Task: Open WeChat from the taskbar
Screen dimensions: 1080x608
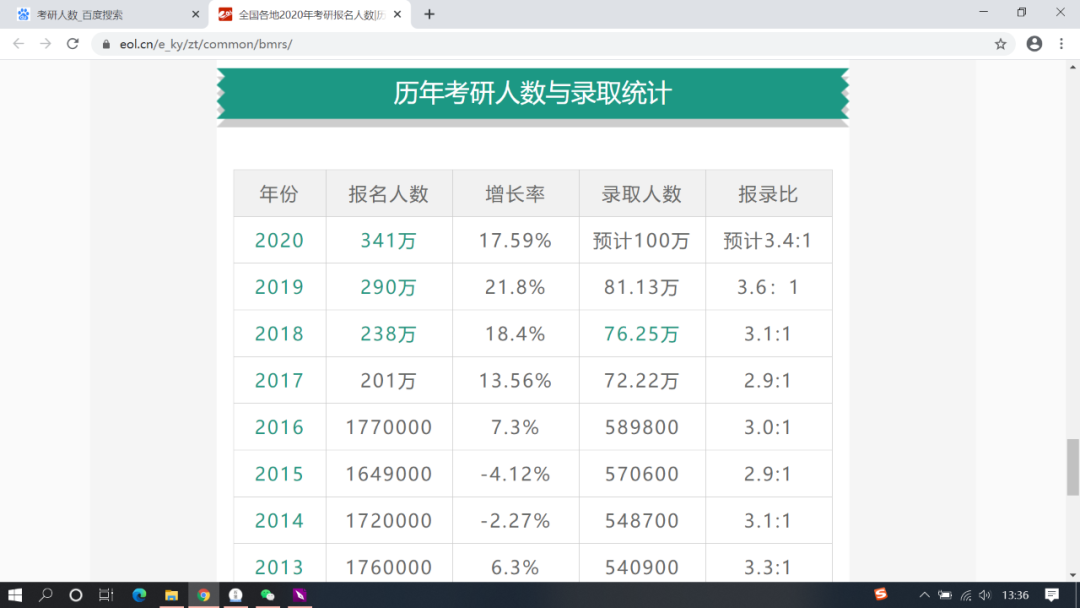Action: (x=268, y=595)
